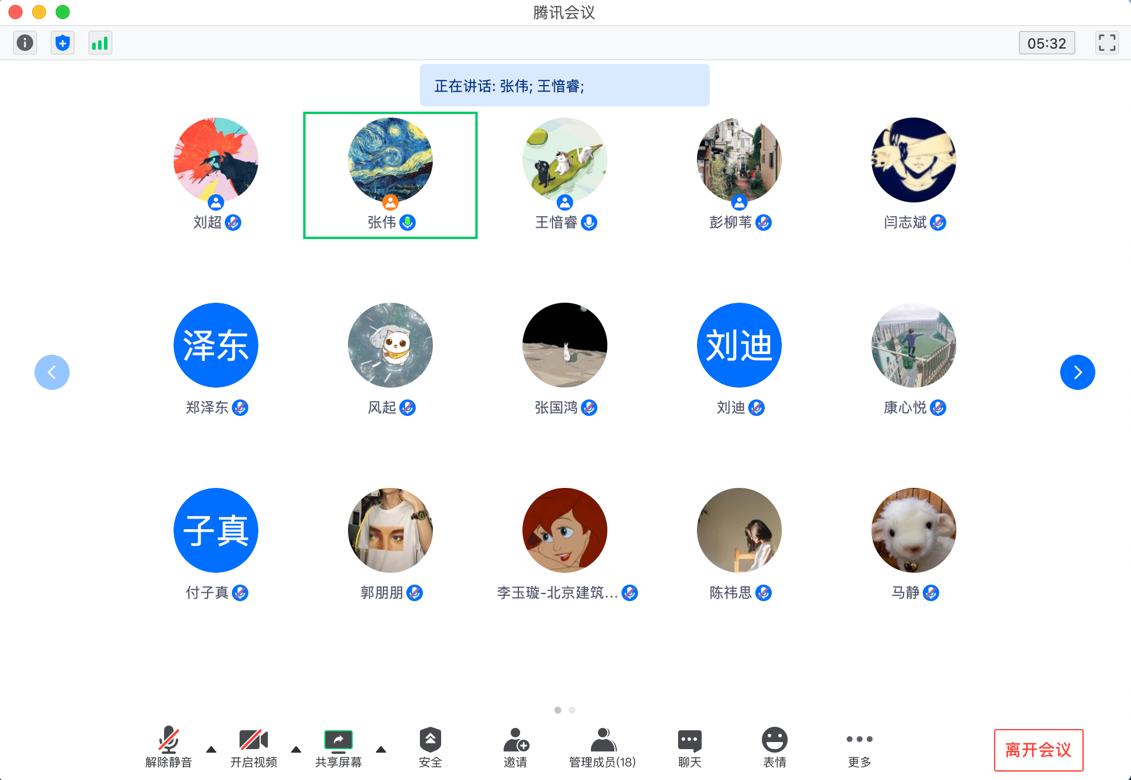Expand audio options arrow beside 解除静音
1131x780 pixels.
tap(211, 749)
